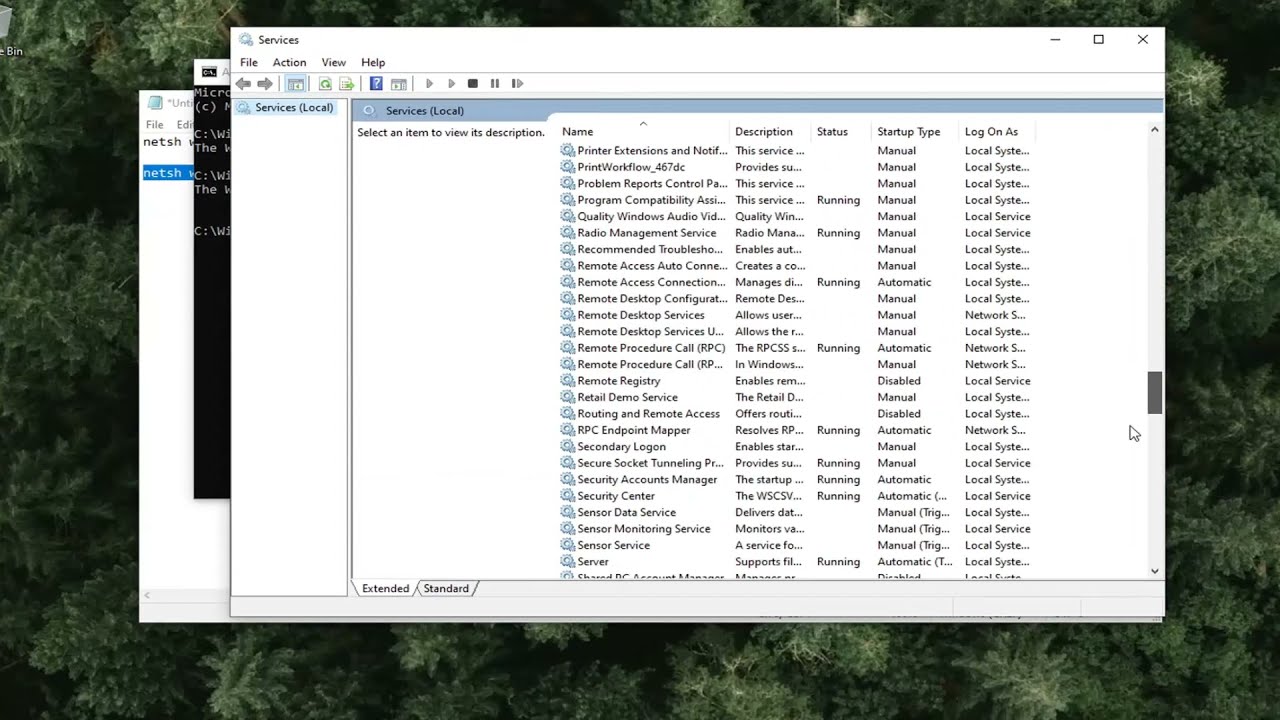Image resolution: width=1280 pixels, height=720 pixels.
Task: Click the scroll up arrow of services list
Action: point(1155,130)
